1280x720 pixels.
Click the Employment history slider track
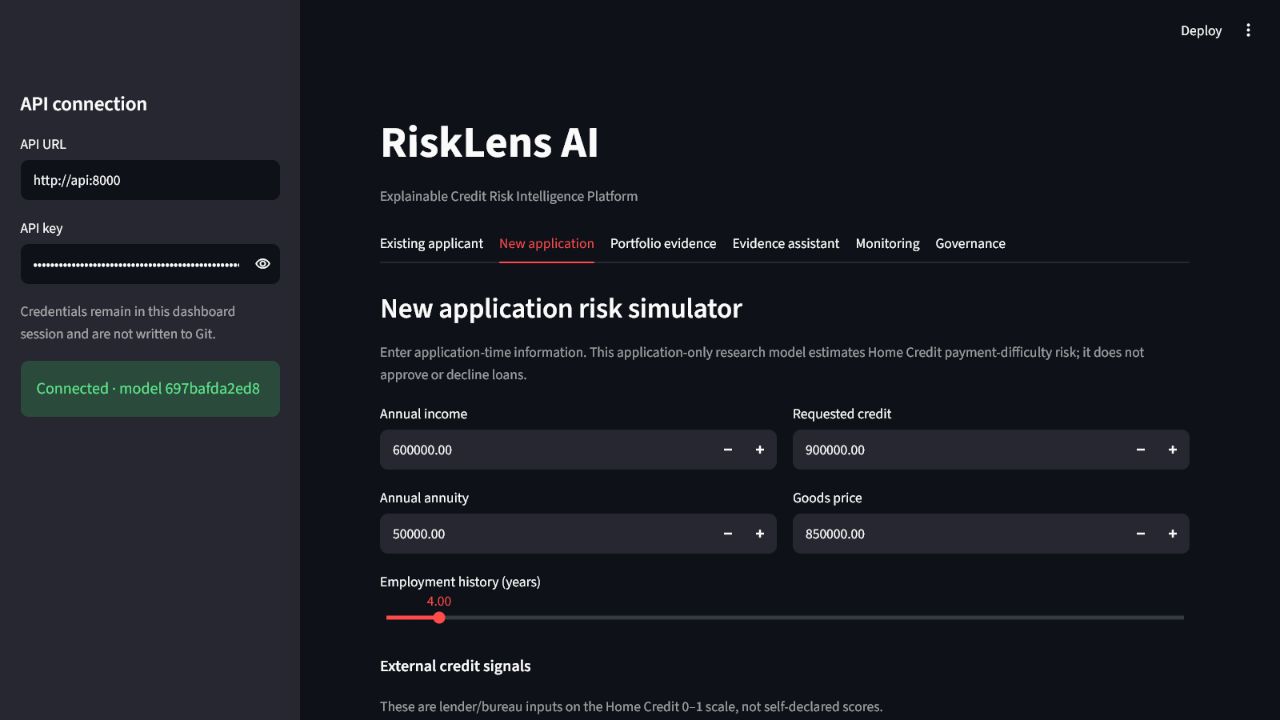[785, 617]
